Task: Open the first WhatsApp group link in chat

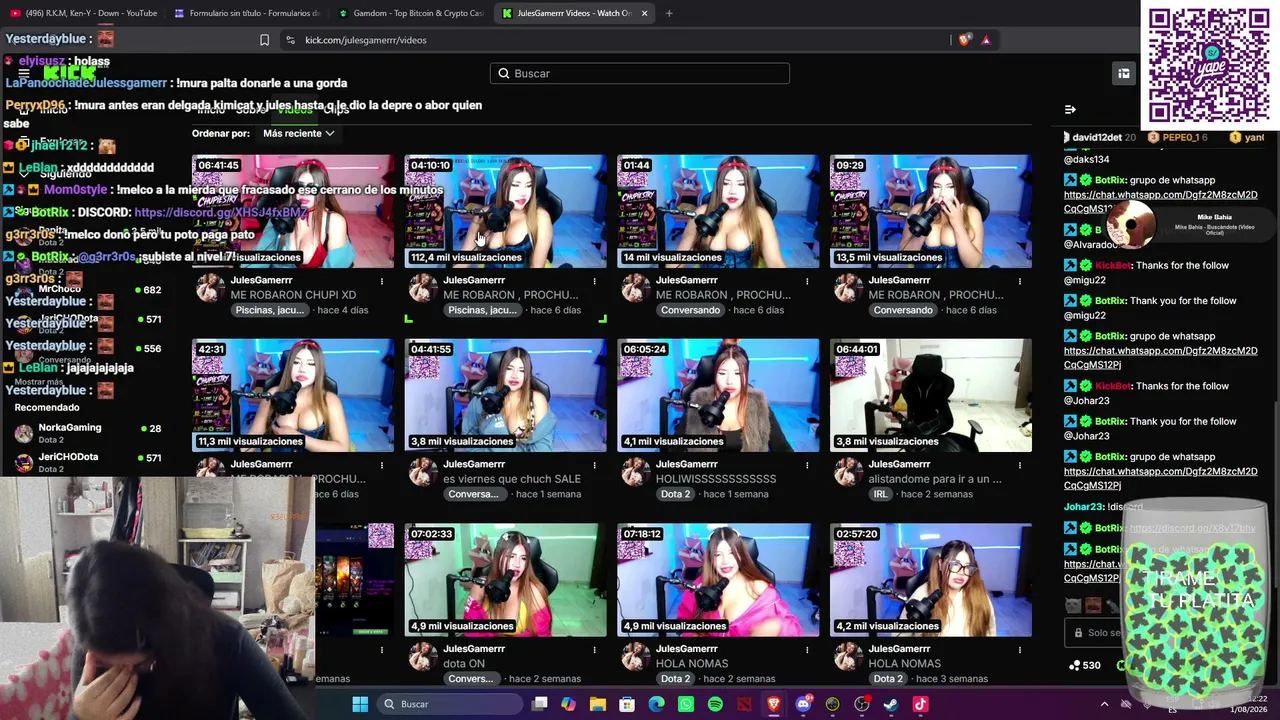Action: tap(1160, 201)
